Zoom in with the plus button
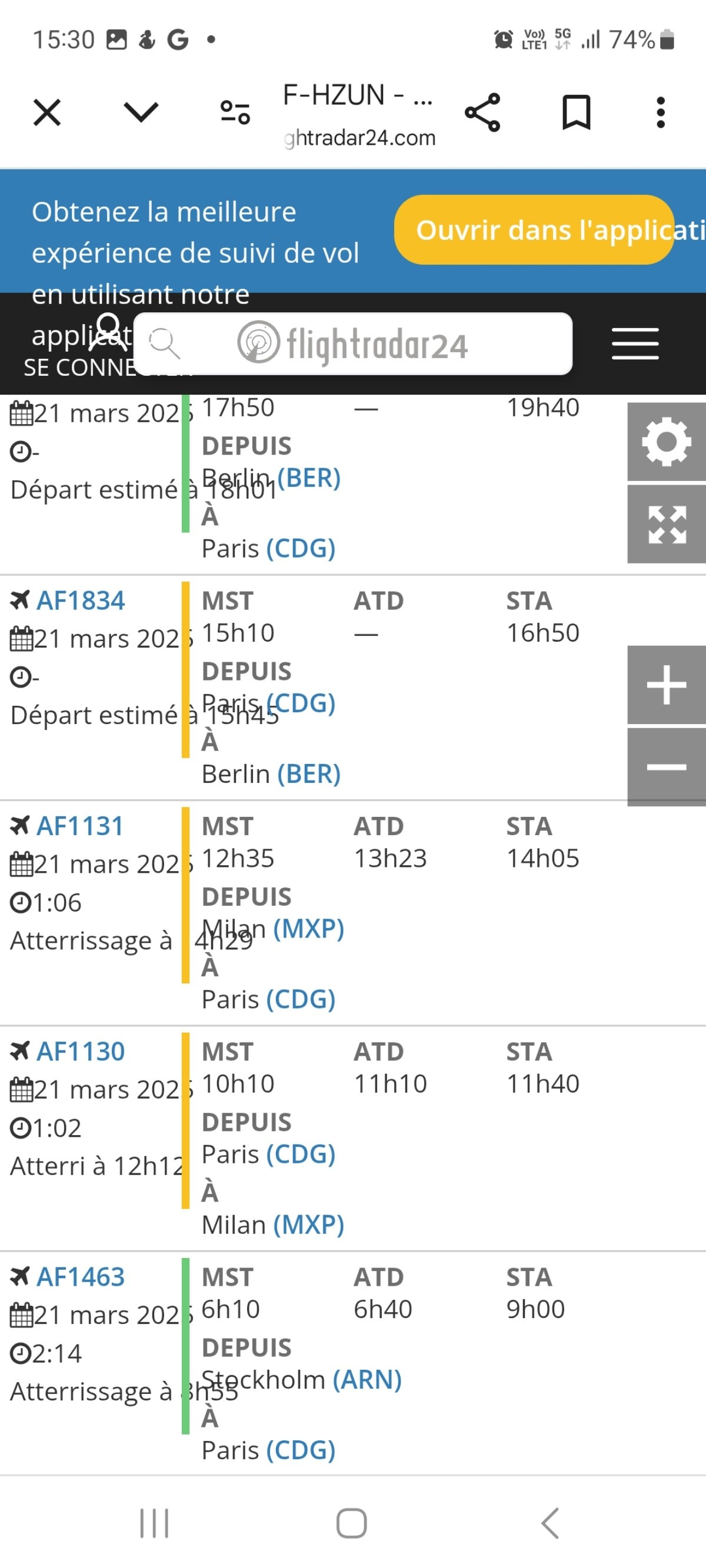This screenshot has height=1568, width=706. 667,685
